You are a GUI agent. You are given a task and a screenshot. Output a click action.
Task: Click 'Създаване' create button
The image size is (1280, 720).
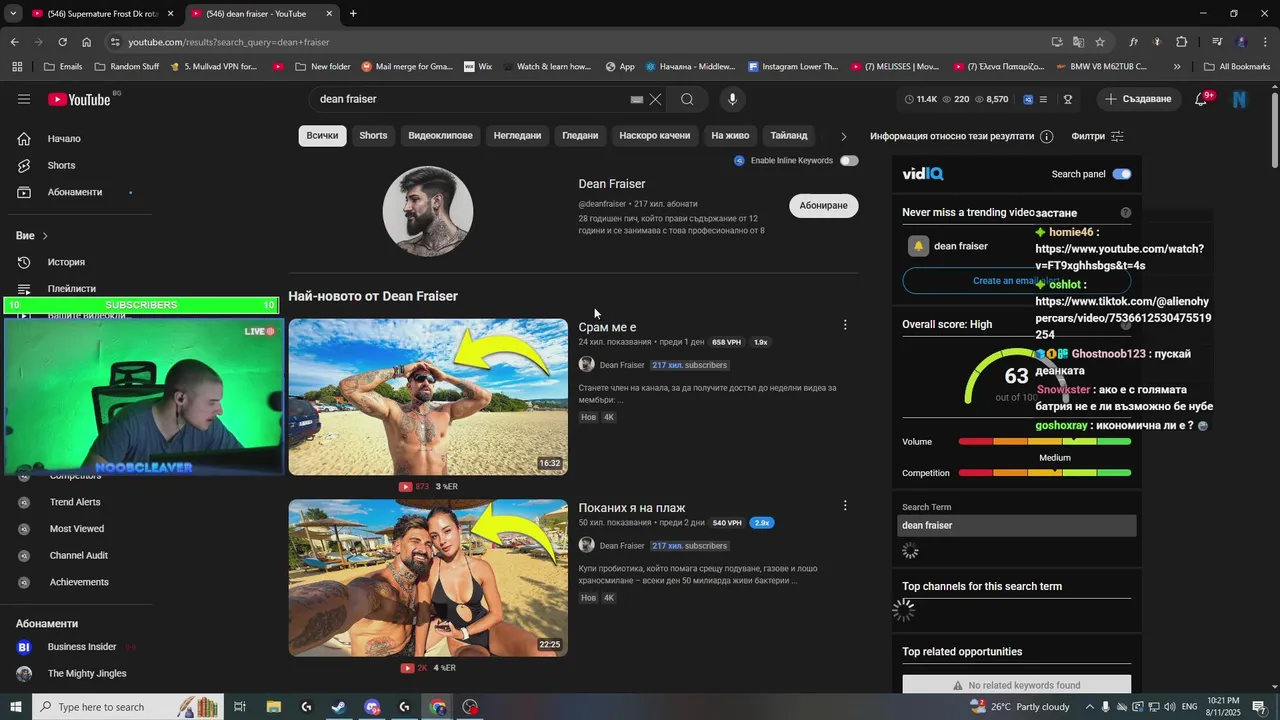coord(1138,99)
